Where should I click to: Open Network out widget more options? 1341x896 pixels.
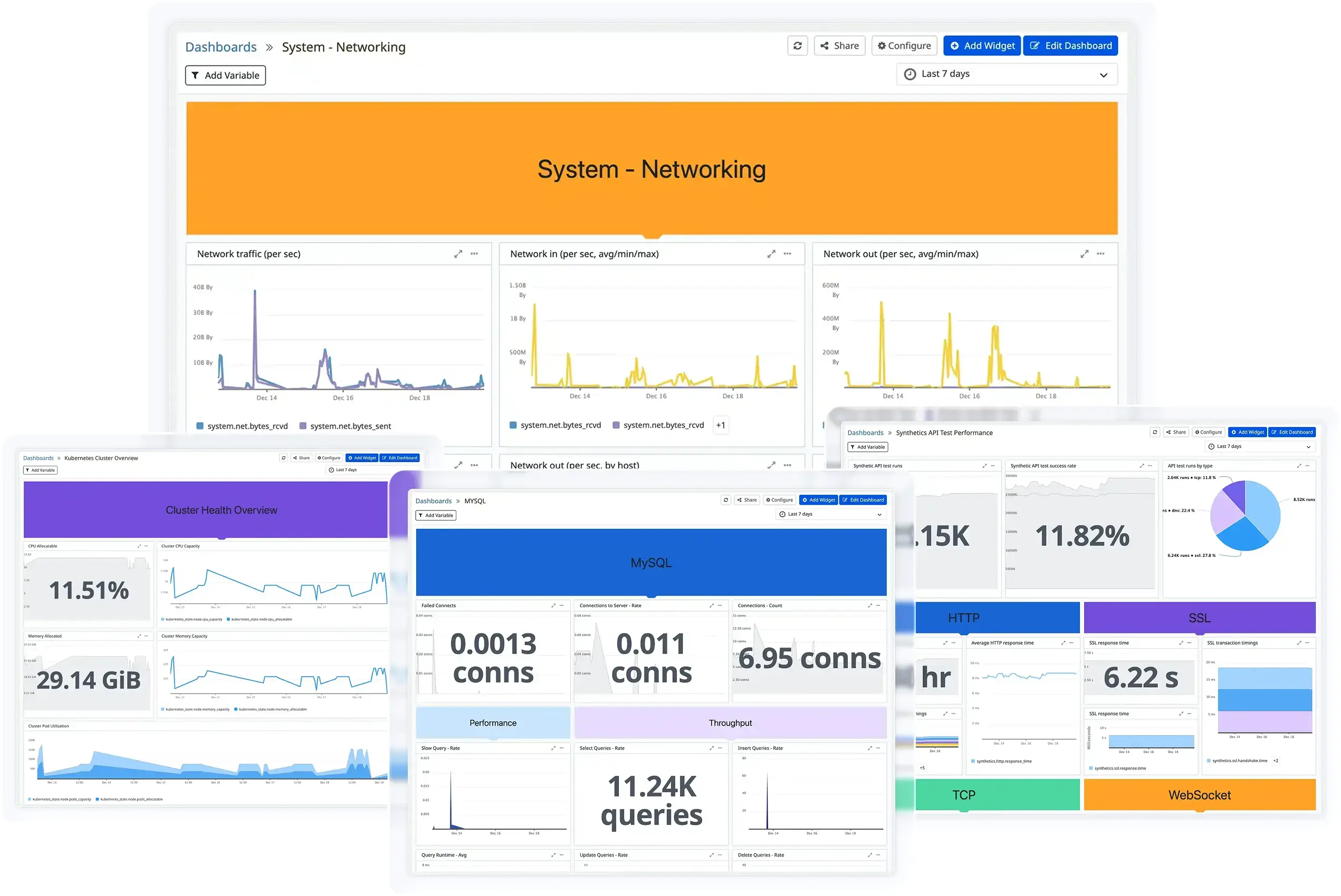1100,254
